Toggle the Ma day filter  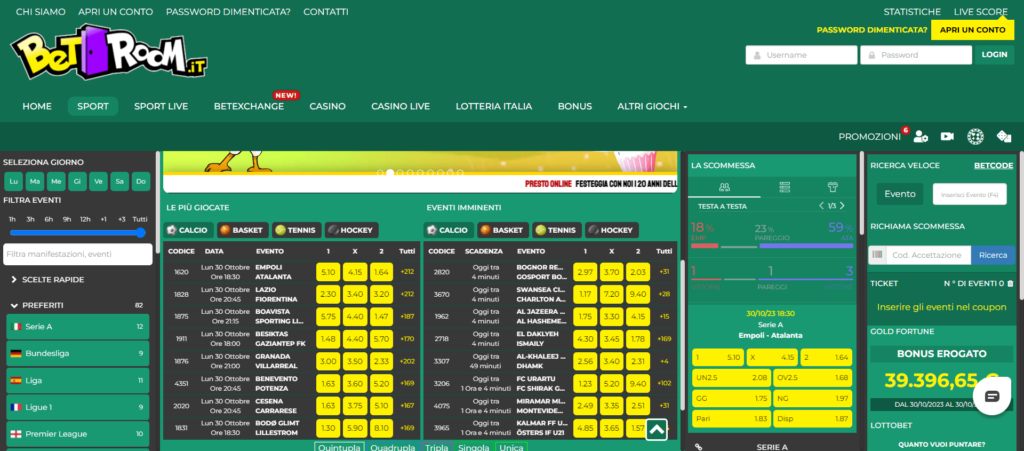tap(35, 181)
